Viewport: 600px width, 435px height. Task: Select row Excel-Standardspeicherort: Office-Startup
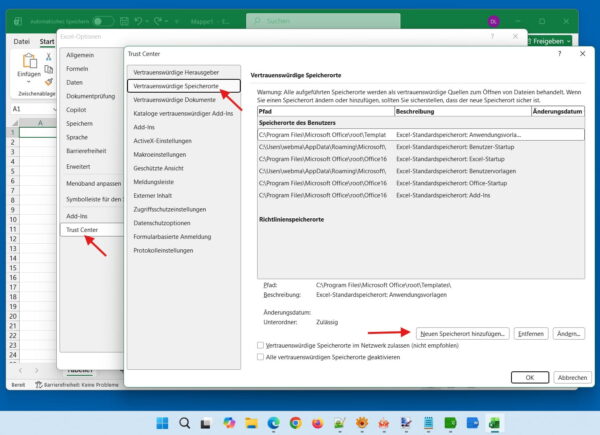coord(421,183)
